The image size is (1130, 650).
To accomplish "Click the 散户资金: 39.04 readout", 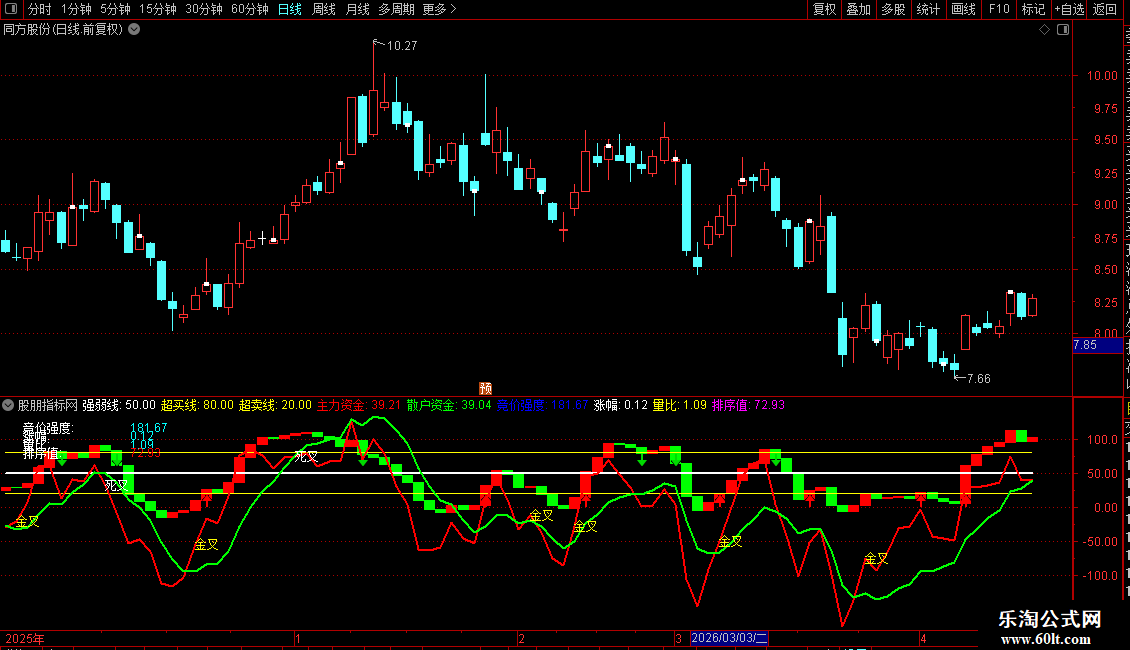I will coord(449,406).
